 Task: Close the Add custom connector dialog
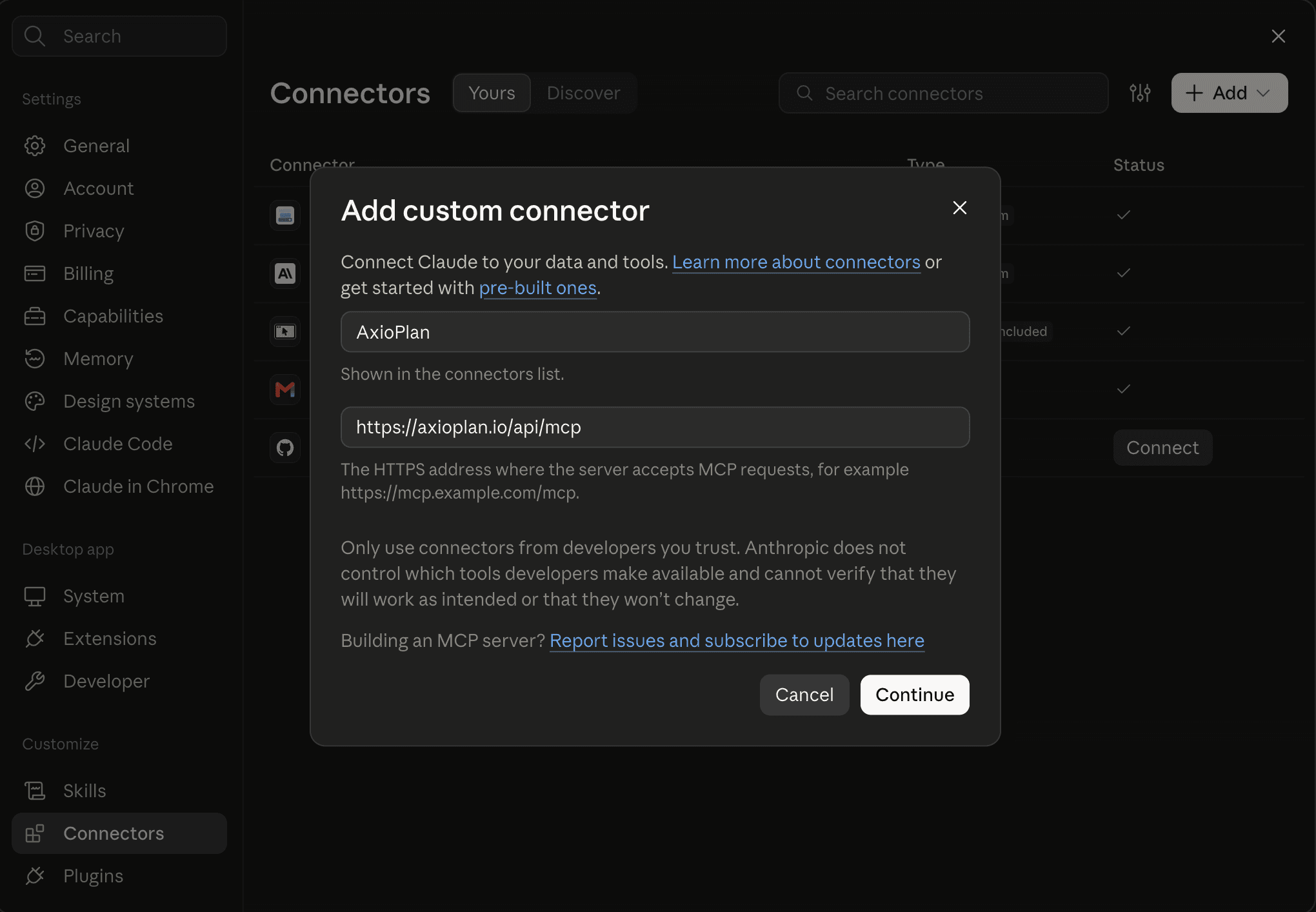click(960, 208)
